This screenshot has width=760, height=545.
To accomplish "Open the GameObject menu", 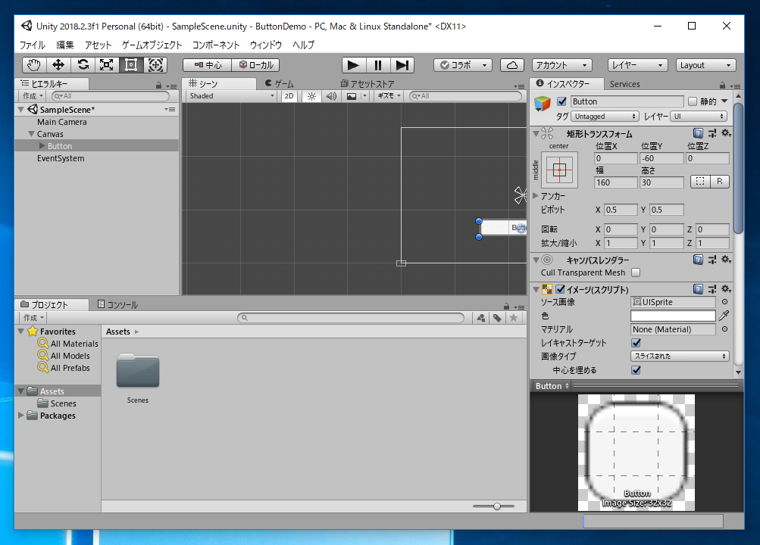I will click(152, 45).
